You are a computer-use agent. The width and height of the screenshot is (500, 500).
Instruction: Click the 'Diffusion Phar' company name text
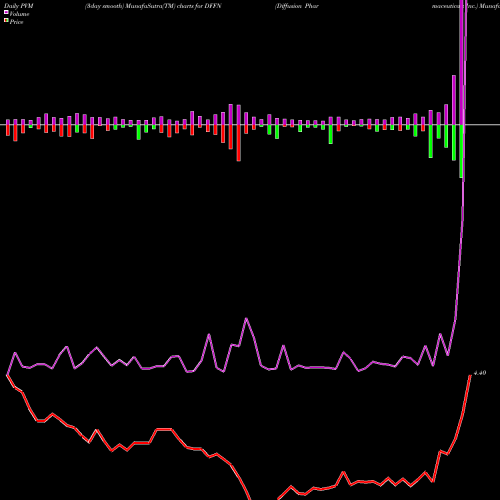(x=297, y=6)
